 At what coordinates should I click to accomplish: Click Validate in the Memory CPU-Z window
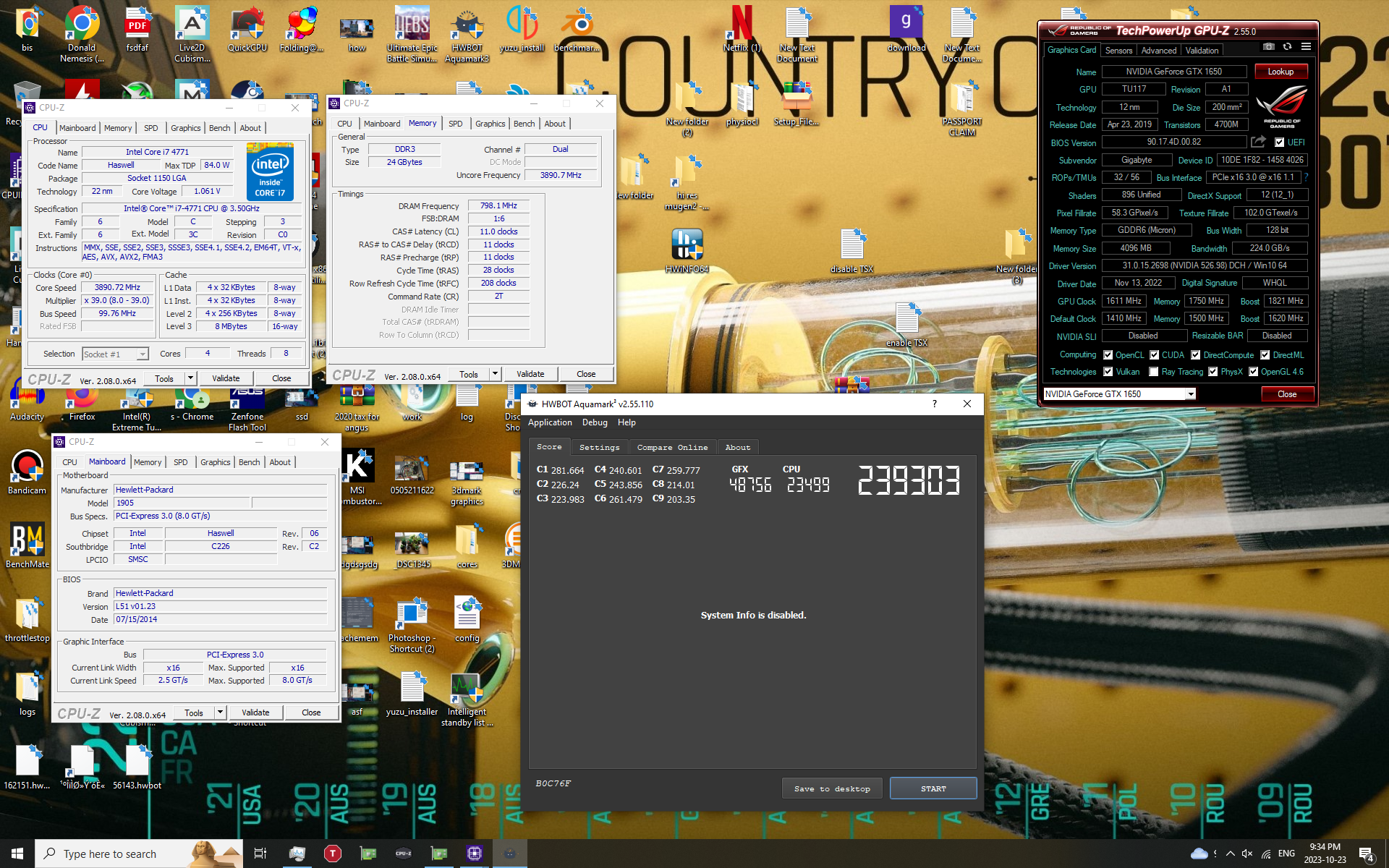pos(530,374)
